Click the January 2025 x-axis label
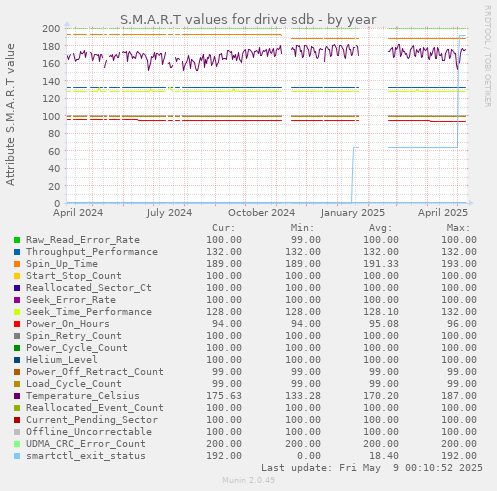497x491 pixels. pyautogui.click(x=353, y=213)
